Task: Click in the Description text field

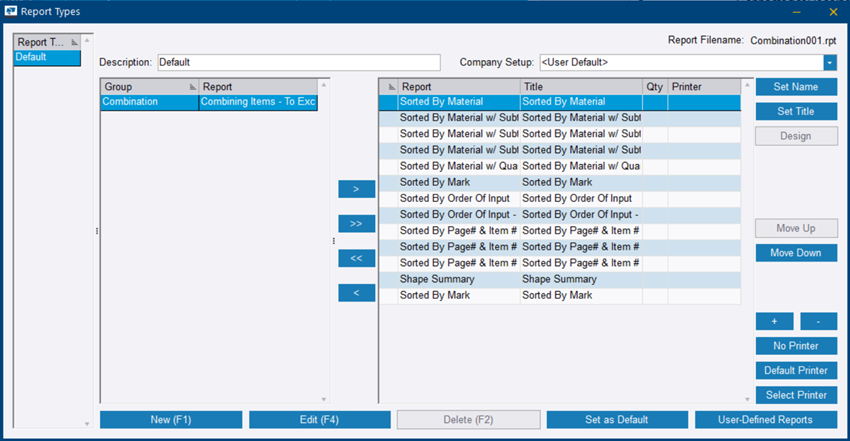Action: 297,63
